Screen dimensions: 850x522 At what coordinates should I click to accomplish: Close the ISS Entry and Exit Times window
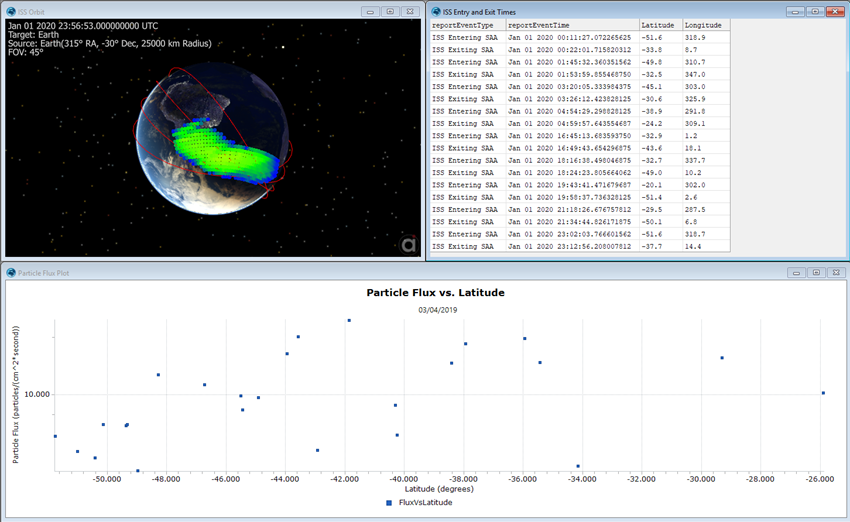[835, 11]
